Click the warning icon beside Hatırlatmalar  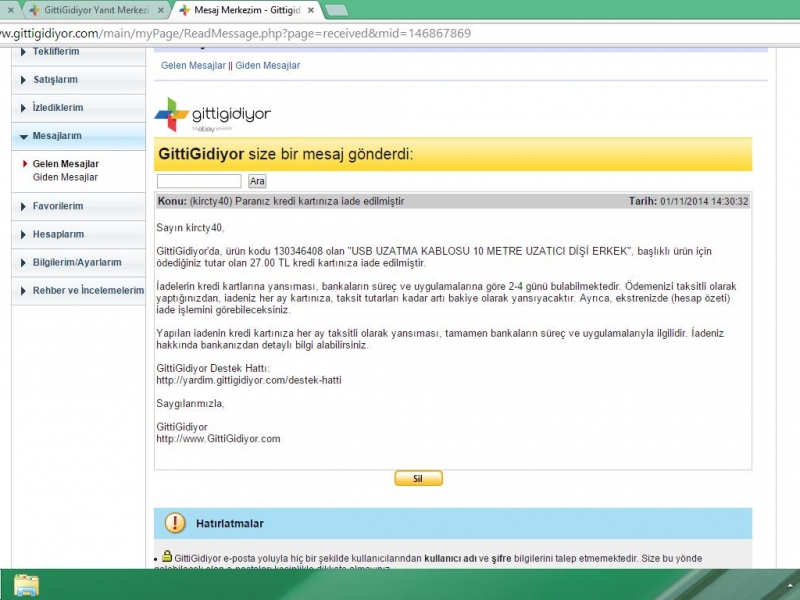[175, 523]
